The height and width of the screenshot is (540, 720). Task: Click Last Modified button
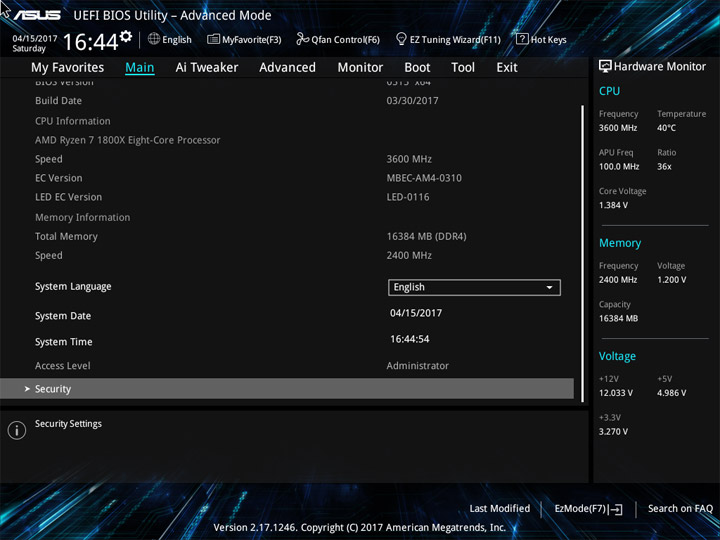pos(500,508)
